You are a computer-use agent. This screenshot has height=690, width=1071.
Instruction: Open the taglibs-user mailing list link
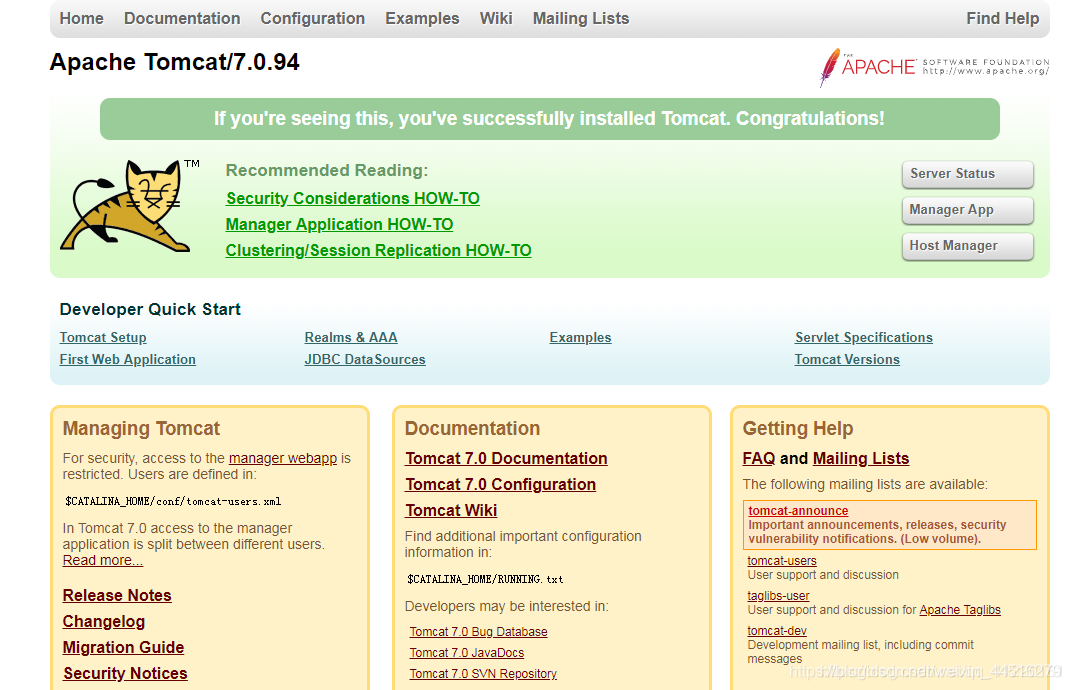click(x=778, y=596)
